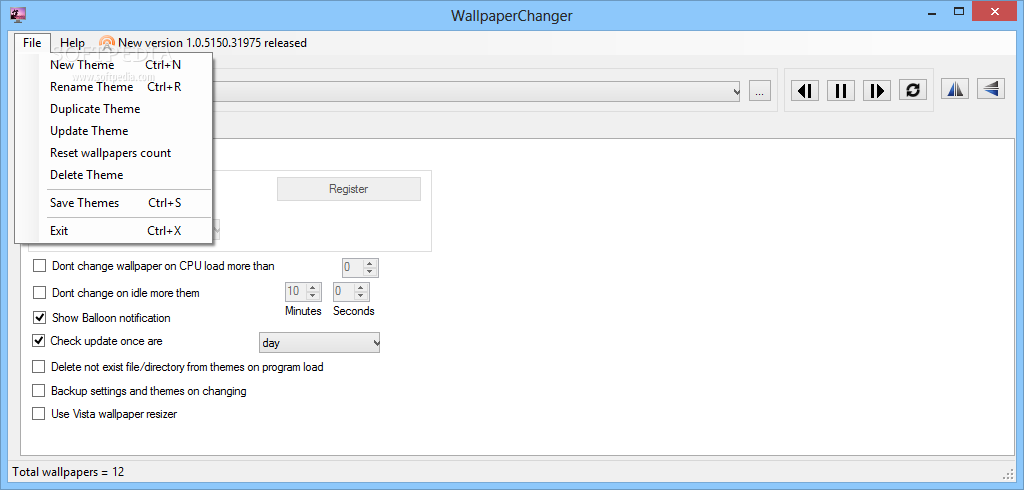Pause the wallpaper rotation
This screenshot has width=1024, height=490.
[841, 90]
